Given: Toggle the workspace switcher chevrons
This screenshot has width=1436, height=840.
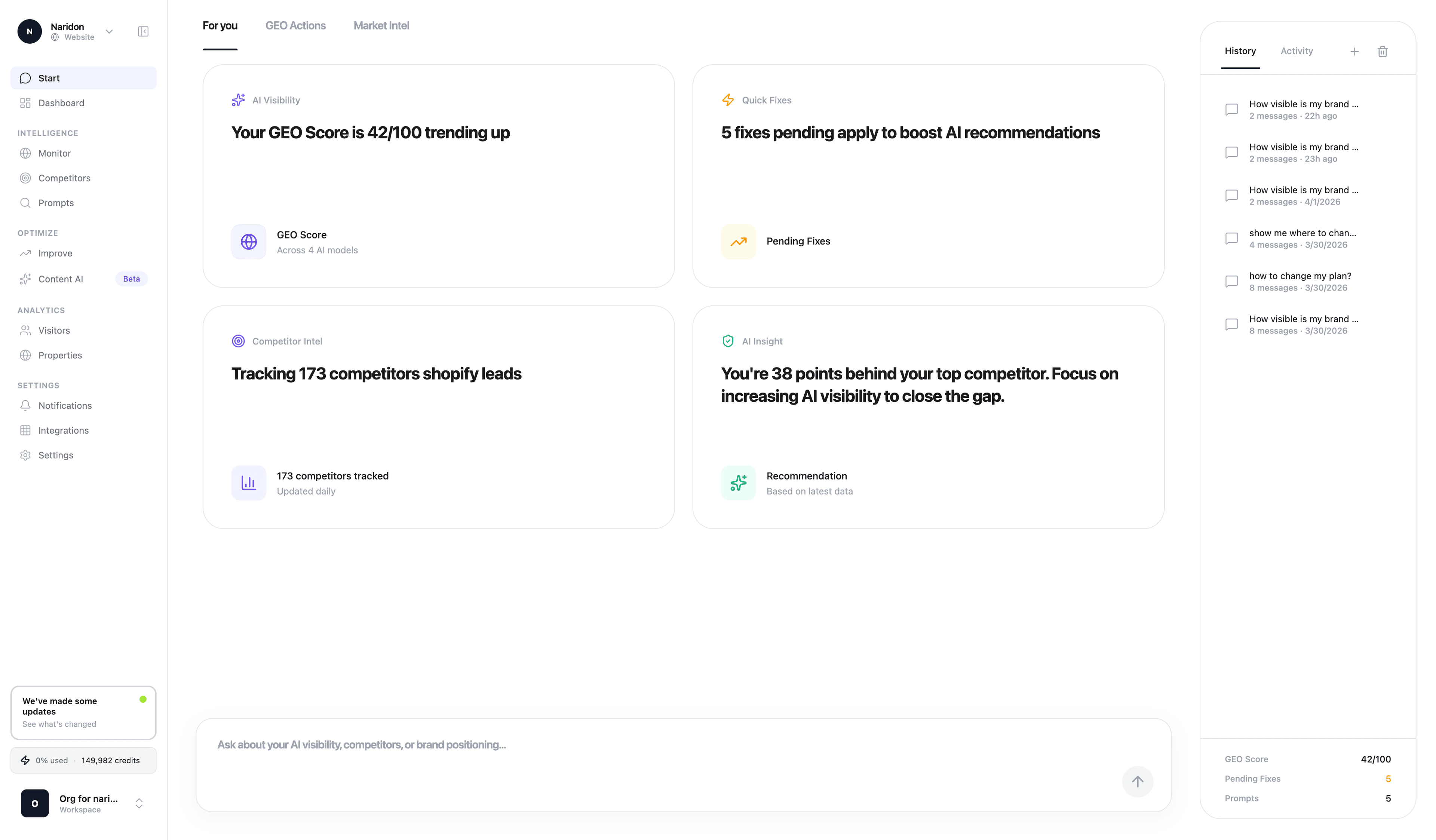Looking at the screenshot, I should pos(139,804).
